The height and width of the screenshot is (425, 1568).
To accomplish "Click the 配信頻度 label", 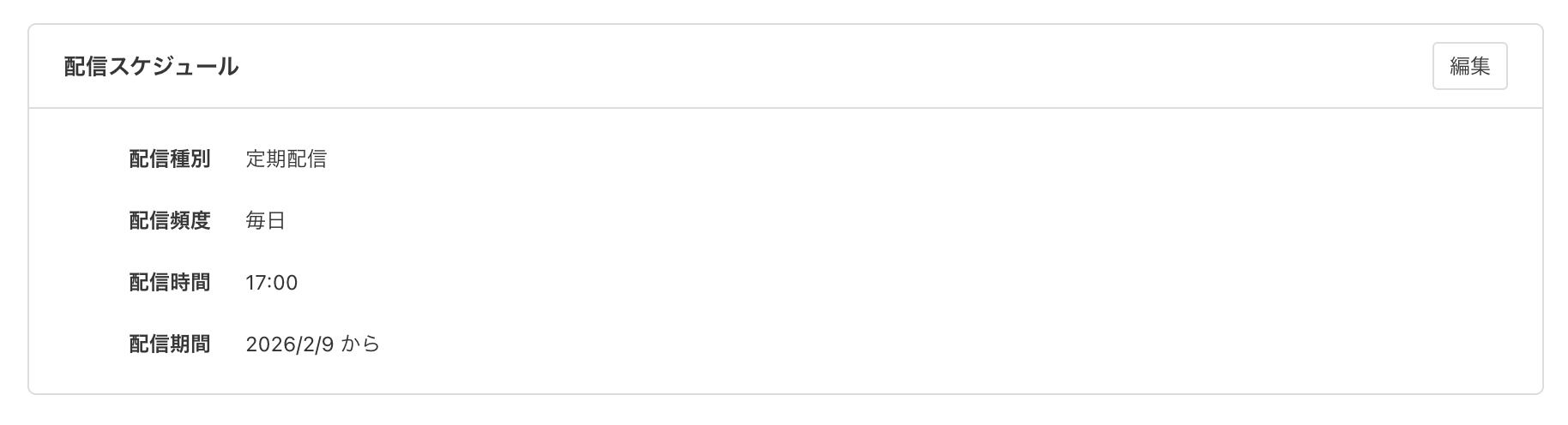I will tap(169, 221).
